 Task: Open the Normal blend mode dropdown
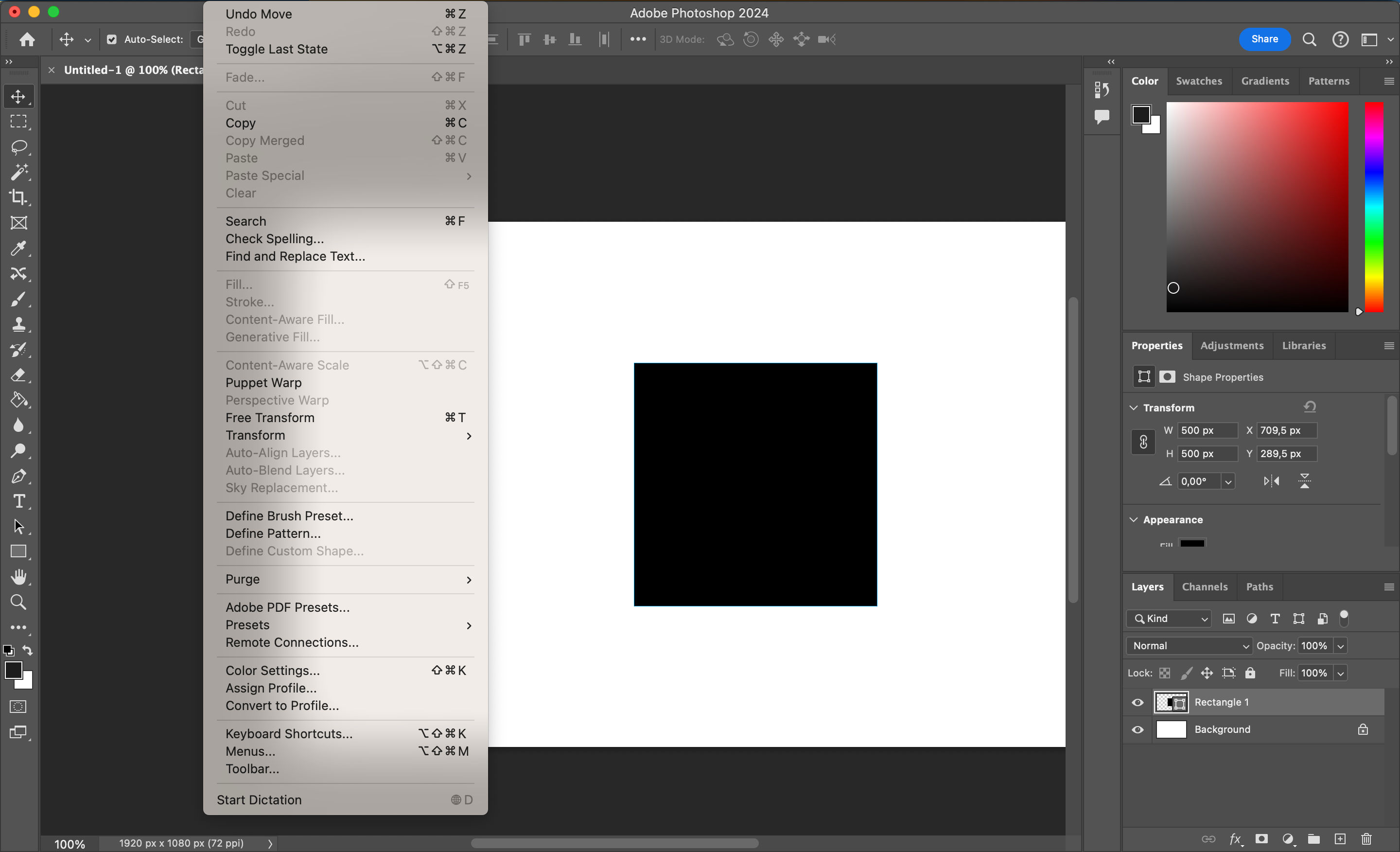(1188, 645)
